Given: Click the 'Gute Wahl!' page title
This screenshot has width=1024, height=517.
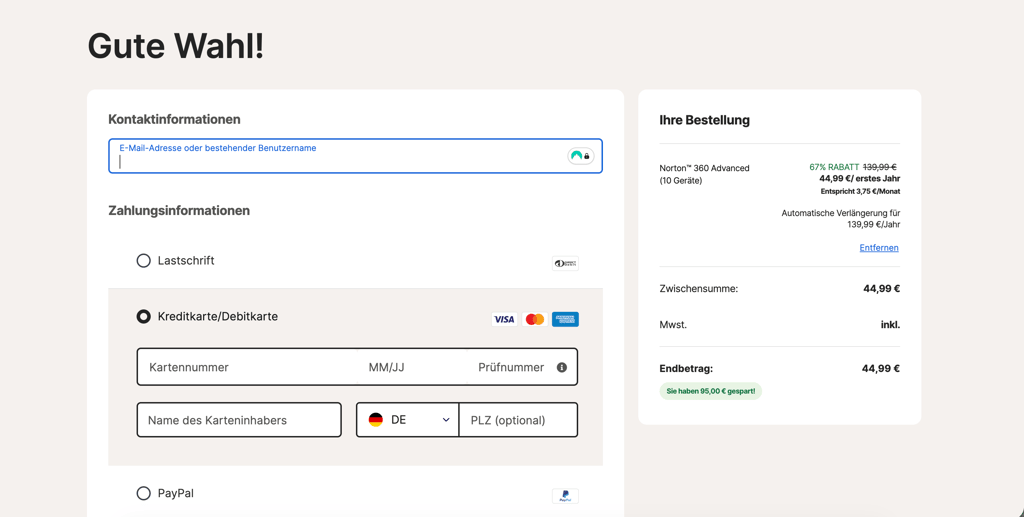Looking at the screenshot, I should 176,46.
